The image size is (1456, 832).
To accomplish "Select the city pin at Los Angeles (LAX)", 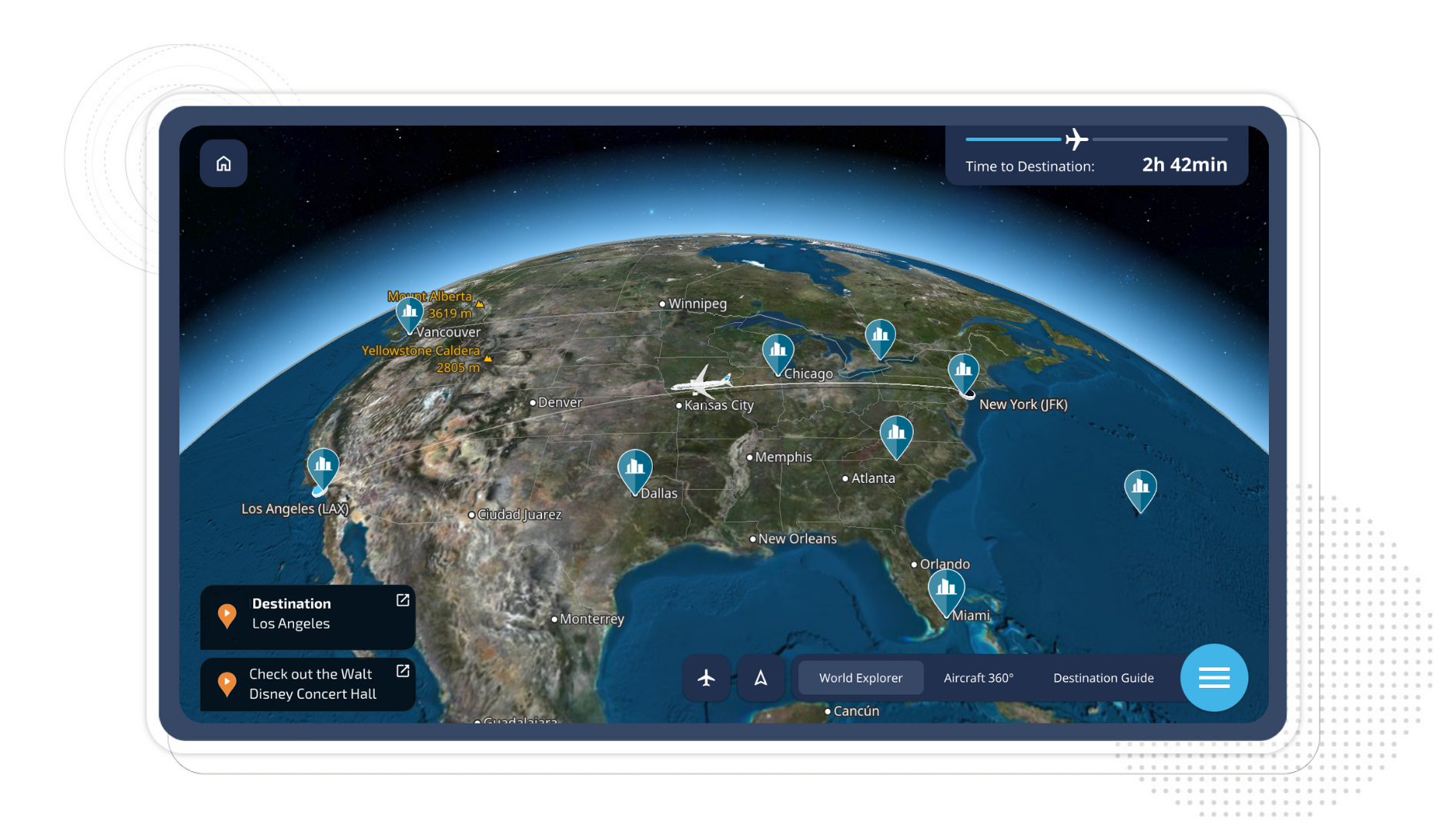I will pyautogui.click(x=323, y=469).
